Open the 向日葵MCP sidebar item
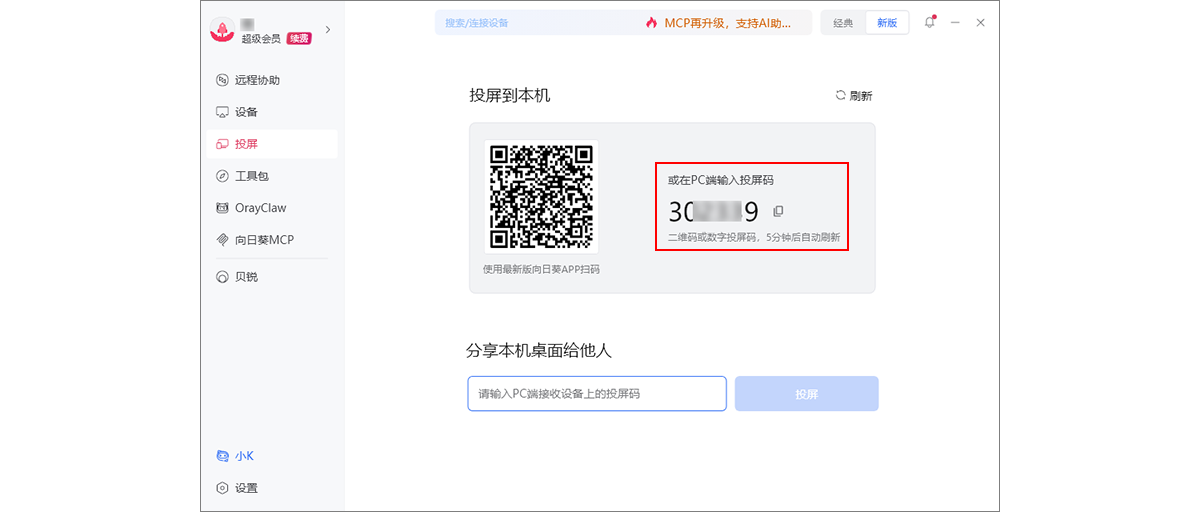1200x512 pixels. 272,240
